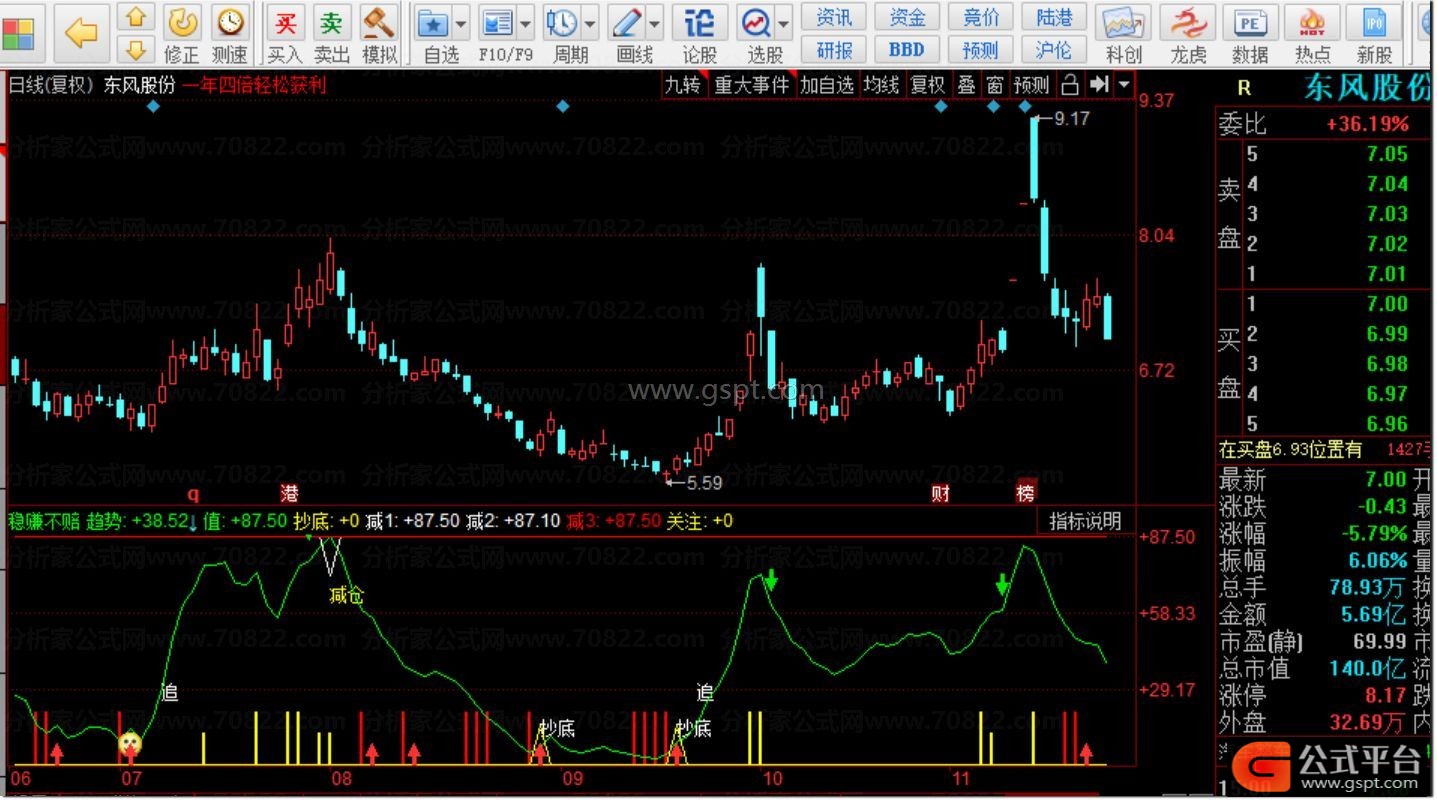The width and height of the screenshot is (1437, 800).
Task: Open the F10/F9 info icon
Action: 497,22
